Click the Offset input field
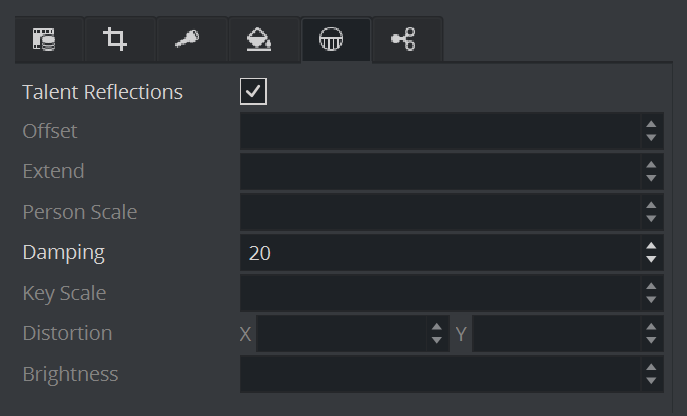Image resolution: width=687 pixels, height=416 pixels. pyautogui.click(x=440, y=131)
